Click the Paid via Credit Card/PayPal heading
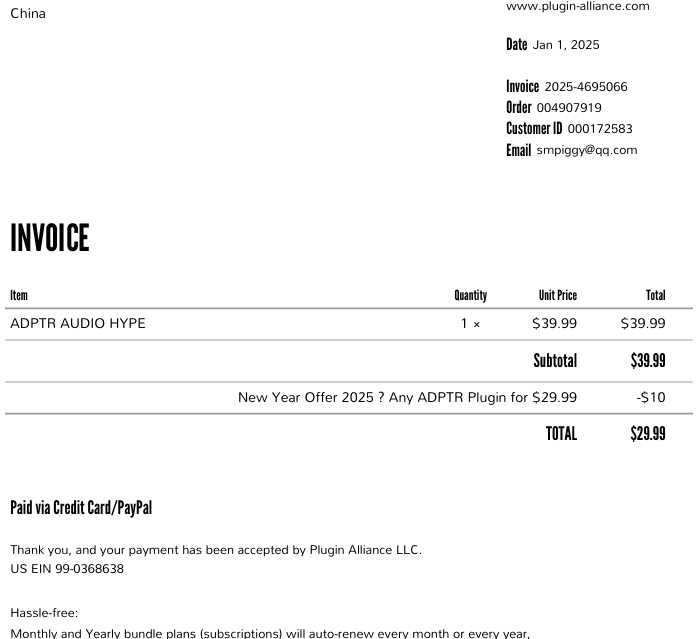Viewport: 699px width, 639px height. [81, 508]
